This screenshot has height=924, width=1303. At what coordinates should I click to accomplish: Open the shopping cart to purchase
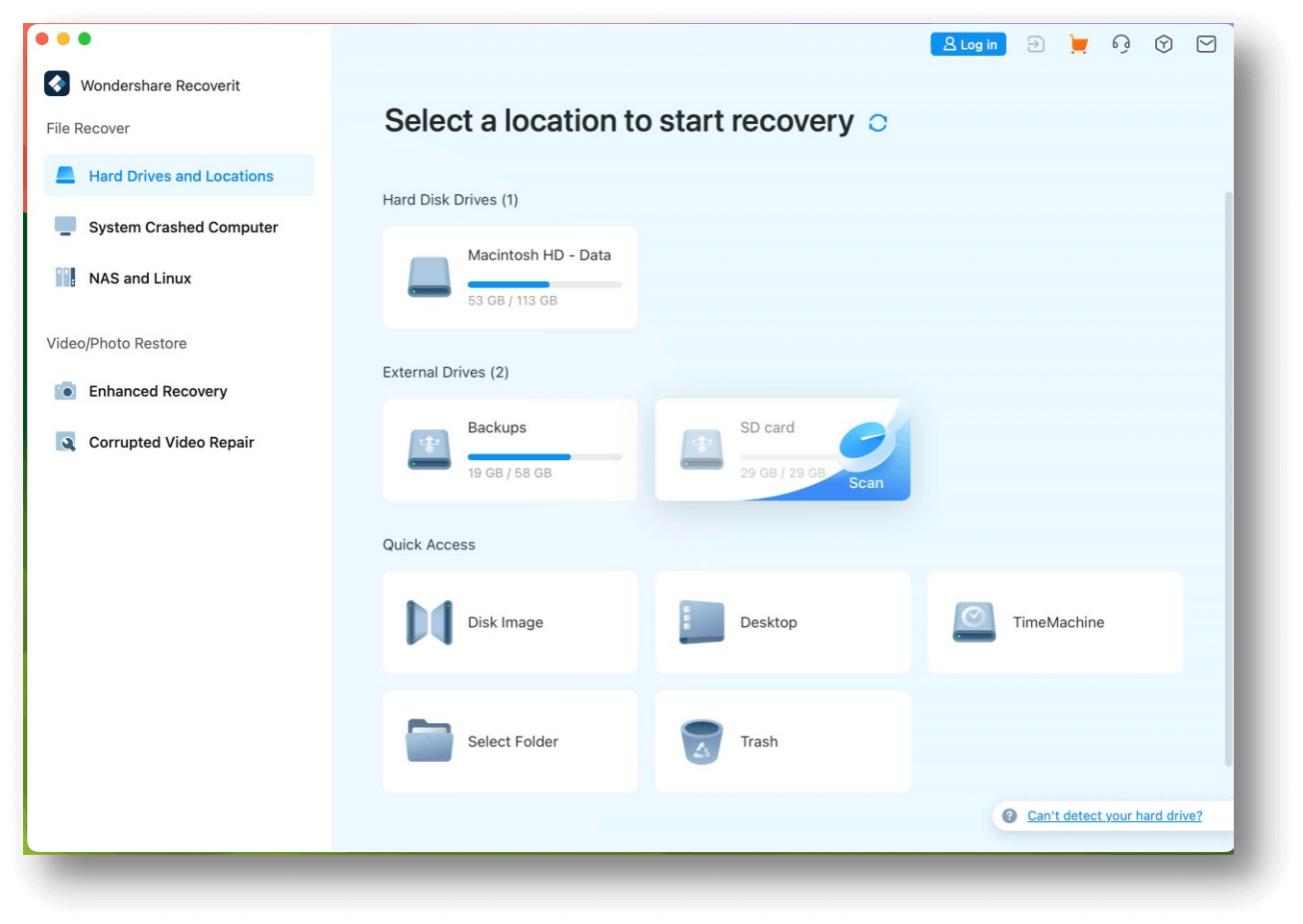[1077, 43]
